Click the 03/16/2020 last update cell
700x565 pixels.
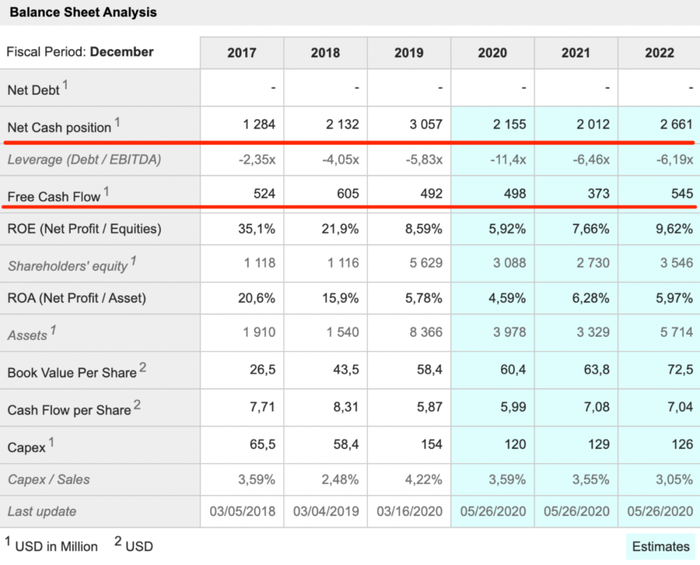[409, 511]
